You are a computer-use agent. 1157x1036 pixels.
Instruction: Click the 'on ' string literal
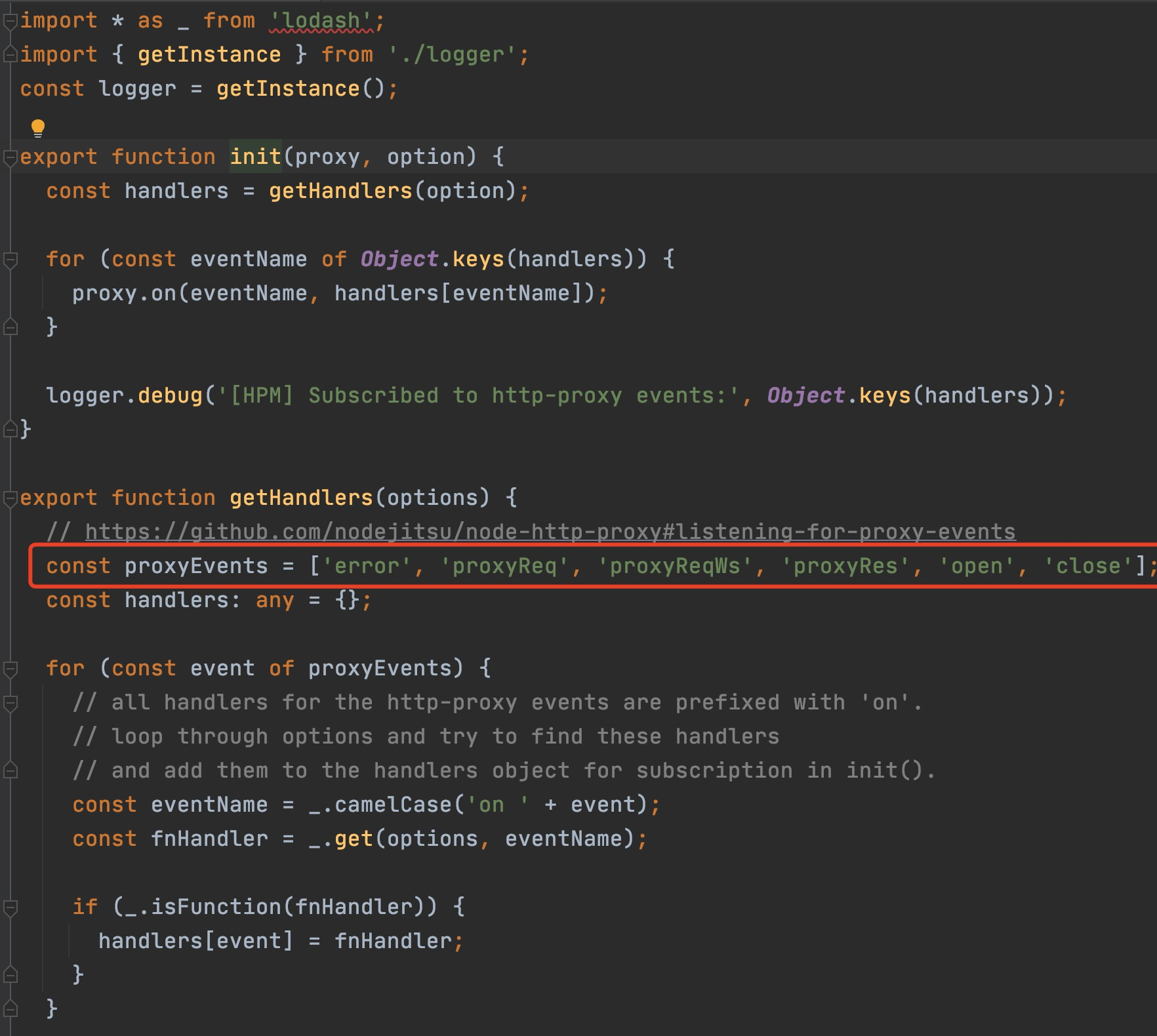coord(498,805)
